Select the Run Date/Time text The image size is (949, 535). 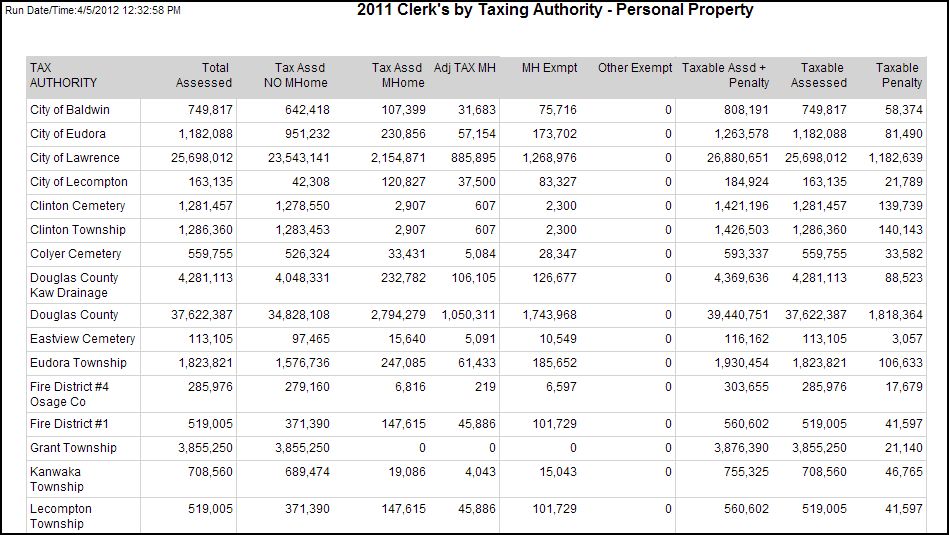coord(93,10)
